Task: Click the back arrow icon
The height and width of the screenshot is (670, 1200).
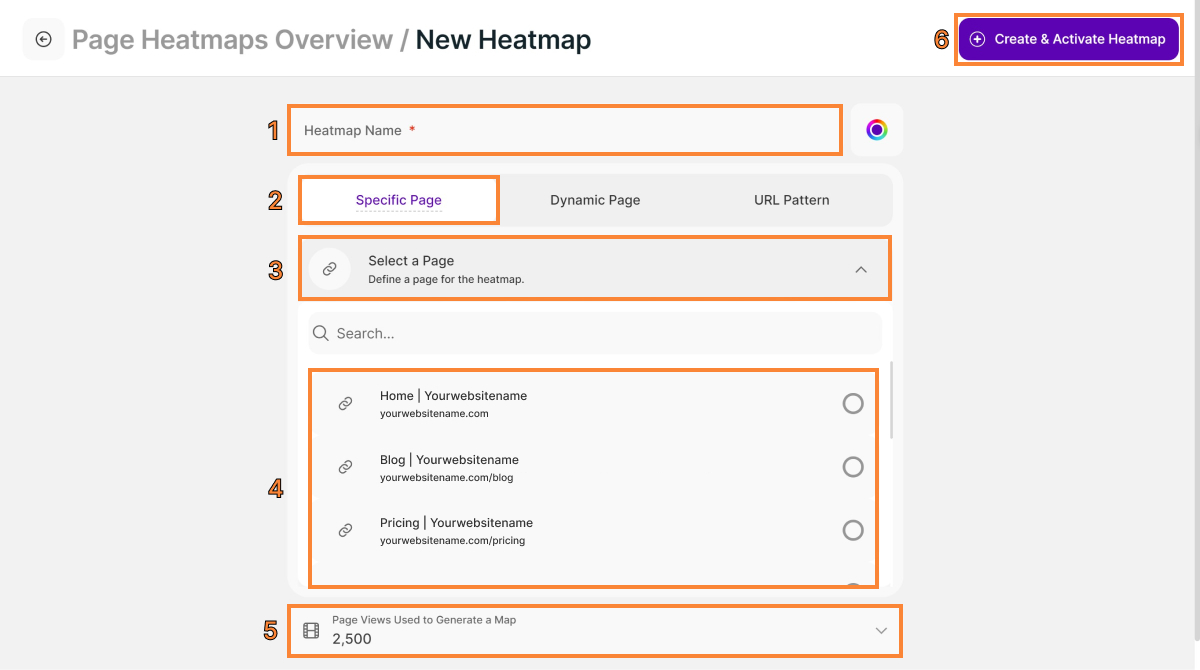Action: click(43, 40)
